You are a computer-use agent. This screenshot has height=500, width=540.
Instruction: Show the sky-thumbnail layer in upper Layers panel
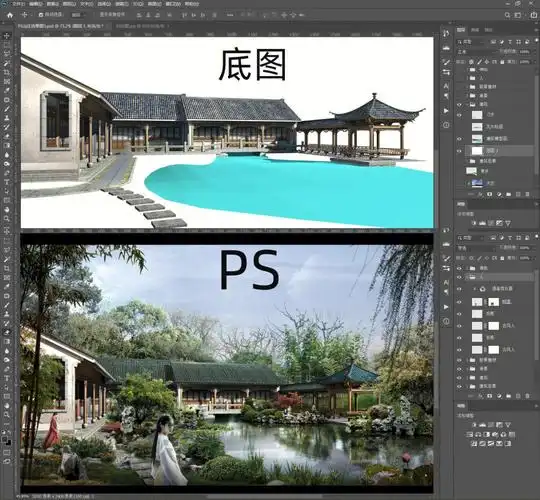click(459, 183)
